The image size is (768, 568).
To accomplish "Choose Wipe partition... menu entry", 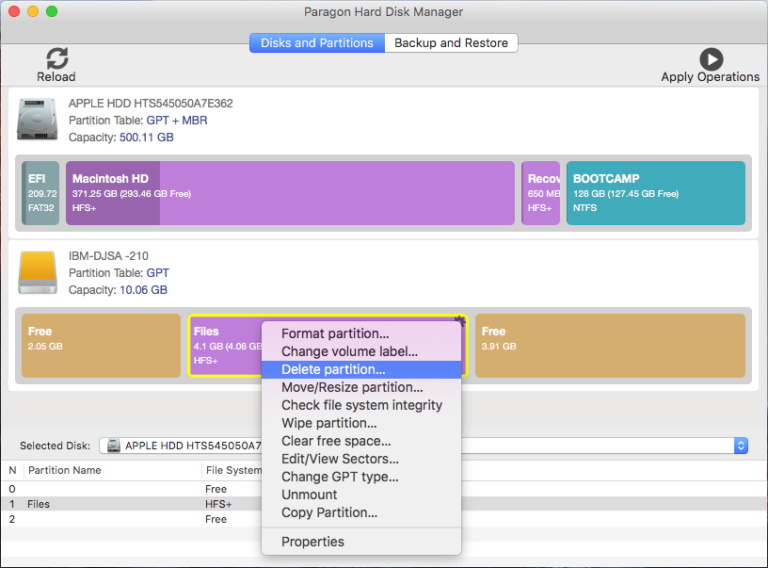I will point(361,423).
